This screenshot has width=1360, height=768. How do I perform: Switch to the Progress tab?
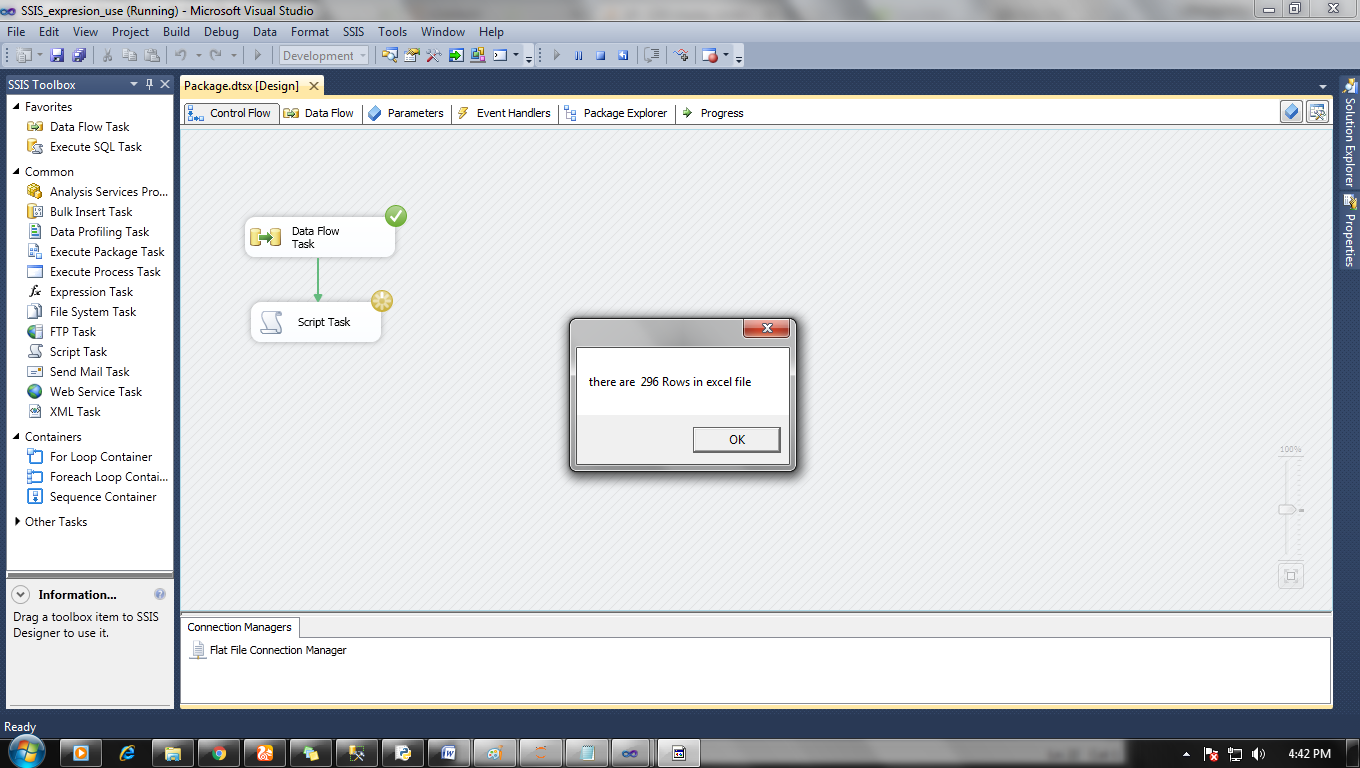pyautogui.click(x=712, y=113)
